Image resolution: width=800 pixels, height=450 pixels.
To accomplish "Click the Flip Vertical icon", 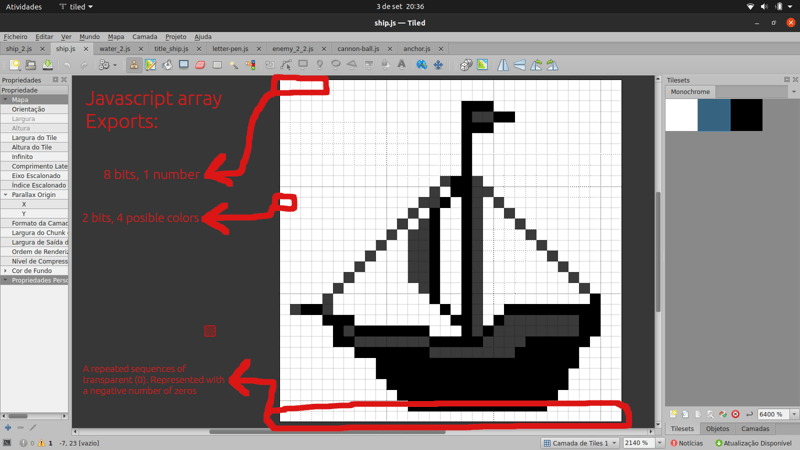I will click(520, 65).
